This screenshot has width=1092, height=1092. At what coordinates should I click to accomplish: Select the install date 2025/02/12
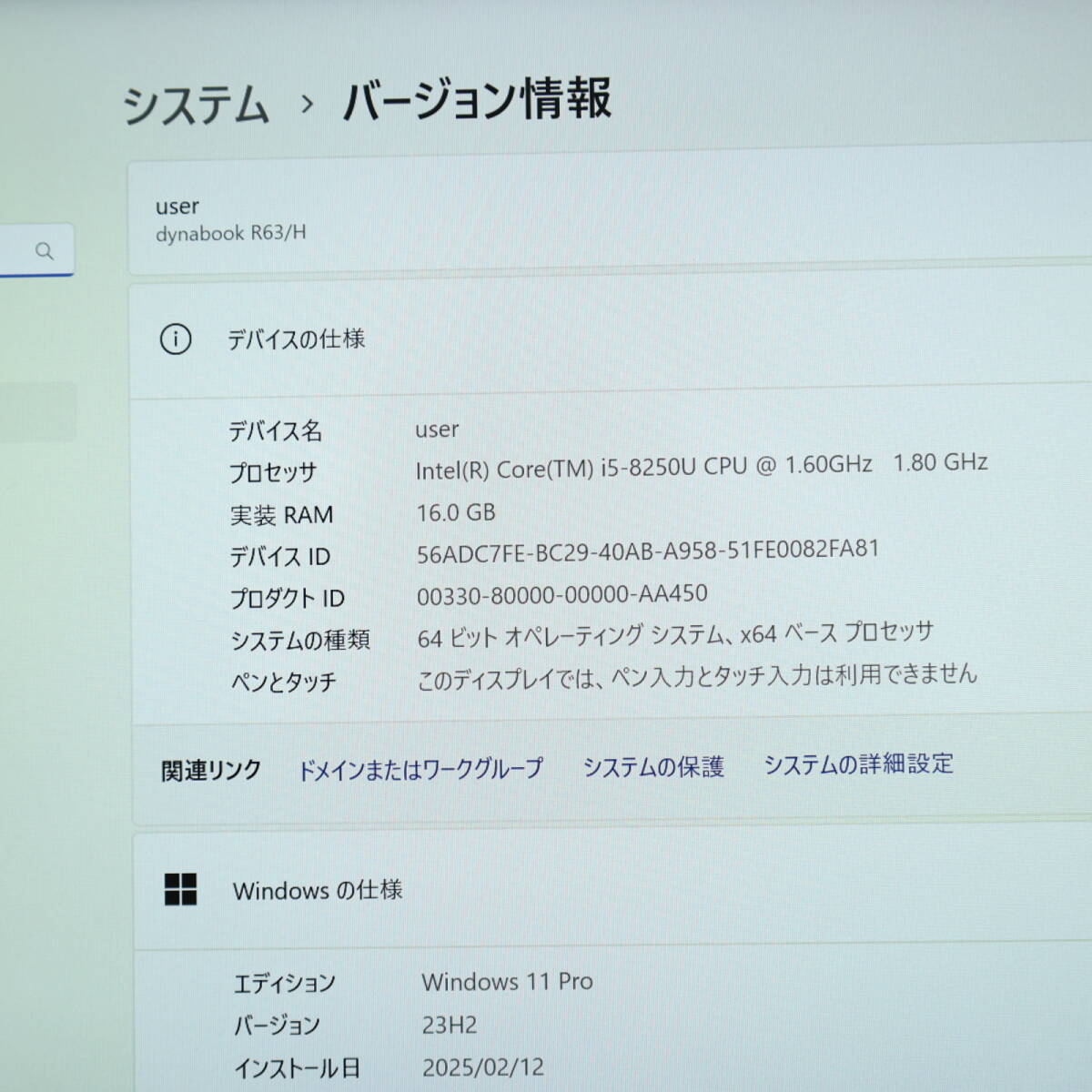pos(483,1067)
